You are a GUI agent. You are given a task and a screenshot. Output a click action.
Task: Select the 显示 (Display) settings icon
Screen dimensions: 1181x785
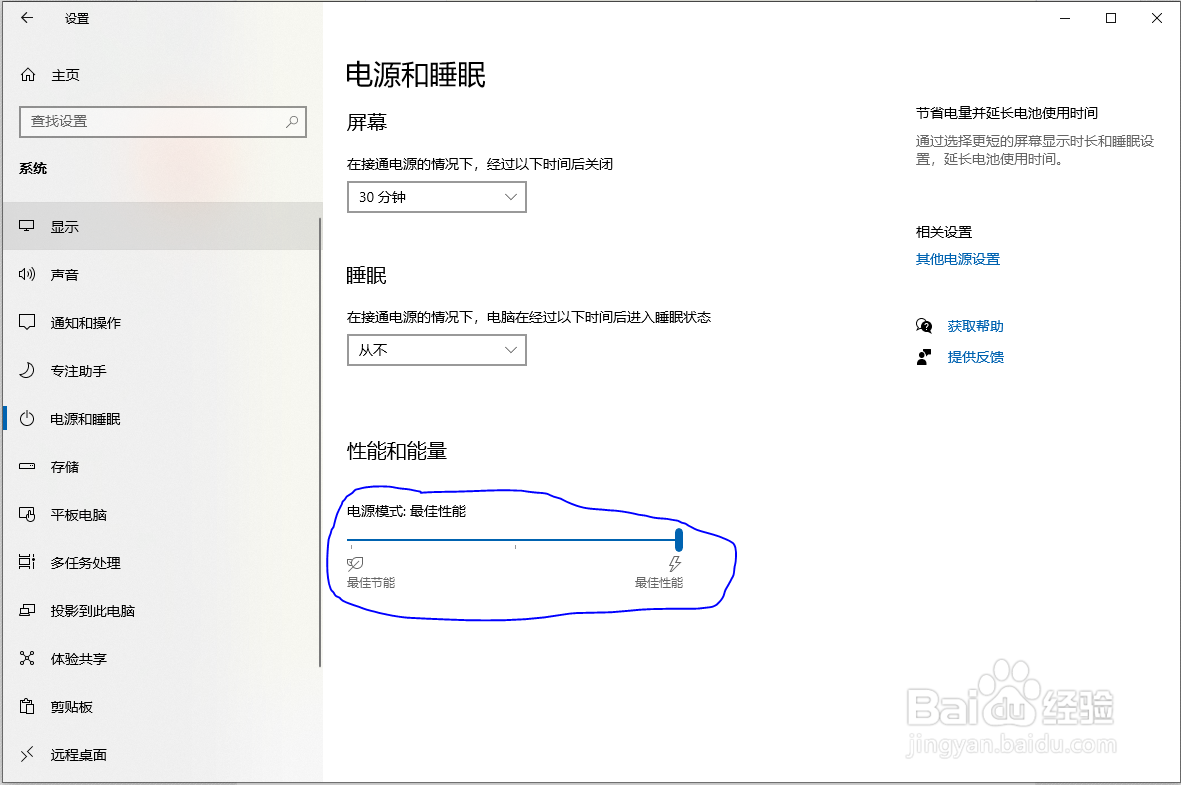[27, 226]
